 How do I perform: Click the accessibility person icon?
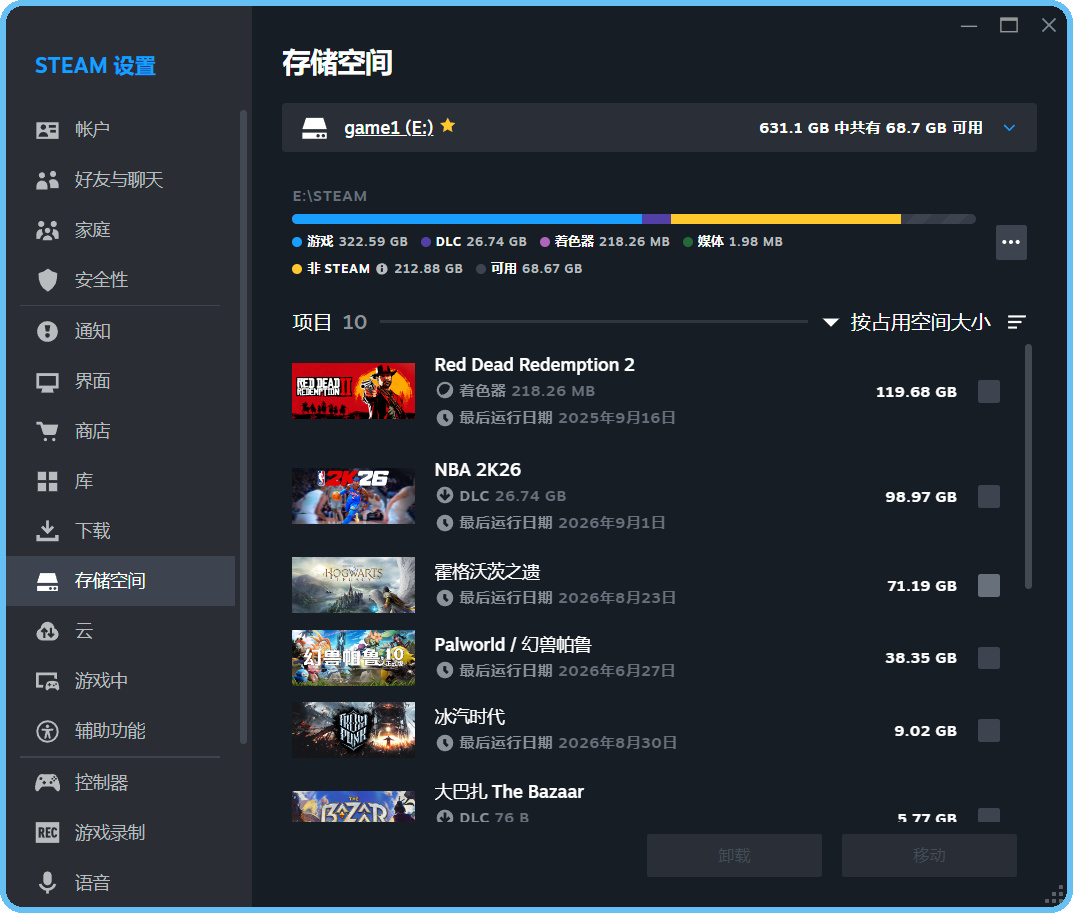pyautogui.click(x=47, y=731)
